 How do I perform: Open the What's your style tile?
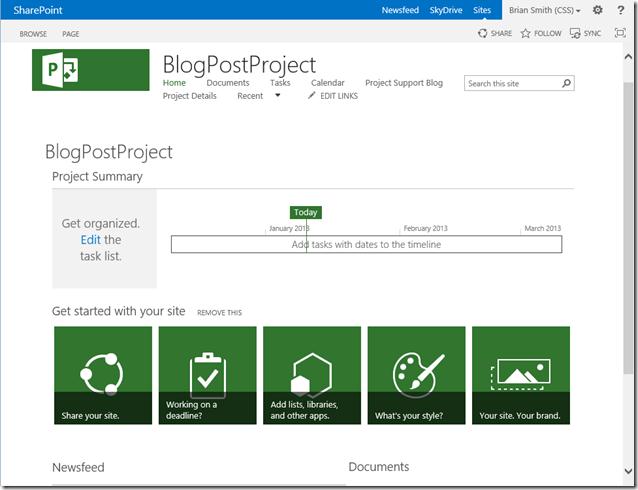tap(416, 375)
